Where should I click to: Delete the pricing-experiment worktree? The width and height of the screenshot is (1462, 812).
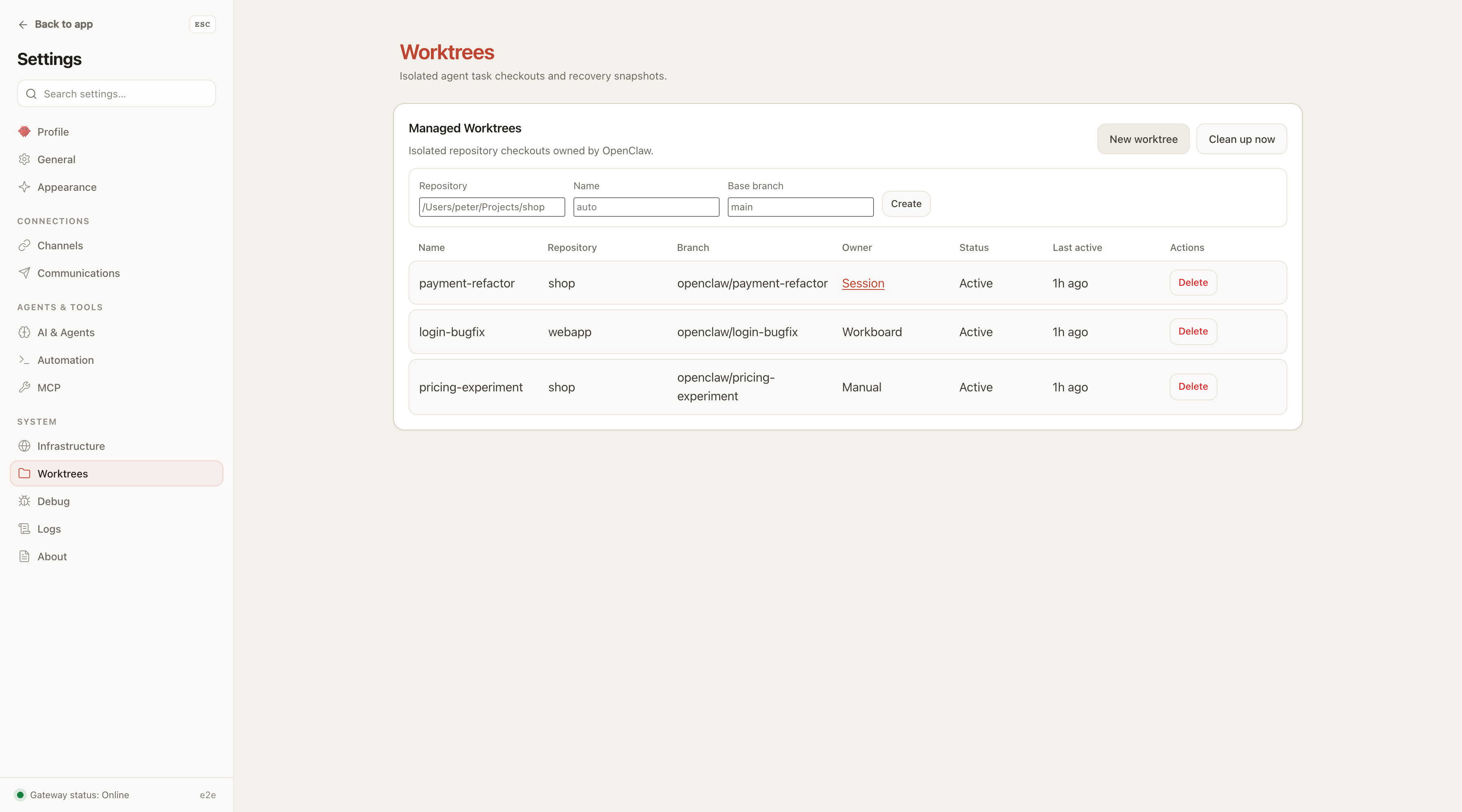[x=1193, y=387]
